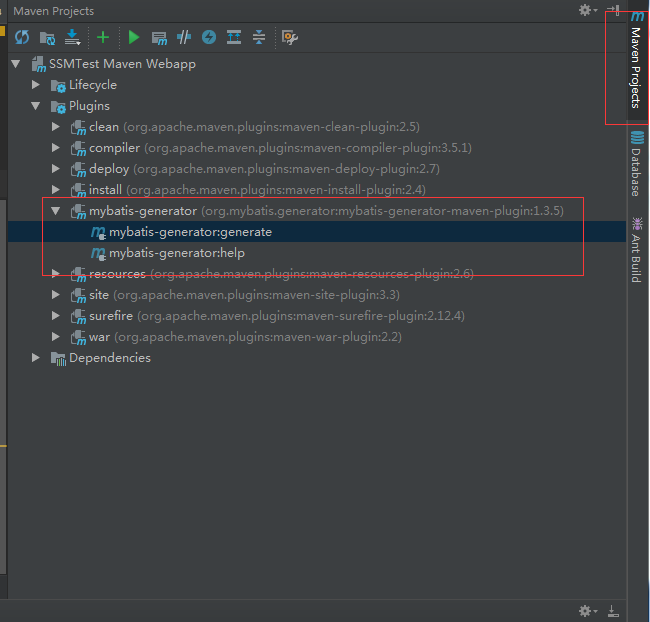Click the Dependencies folder library icon

58,359
